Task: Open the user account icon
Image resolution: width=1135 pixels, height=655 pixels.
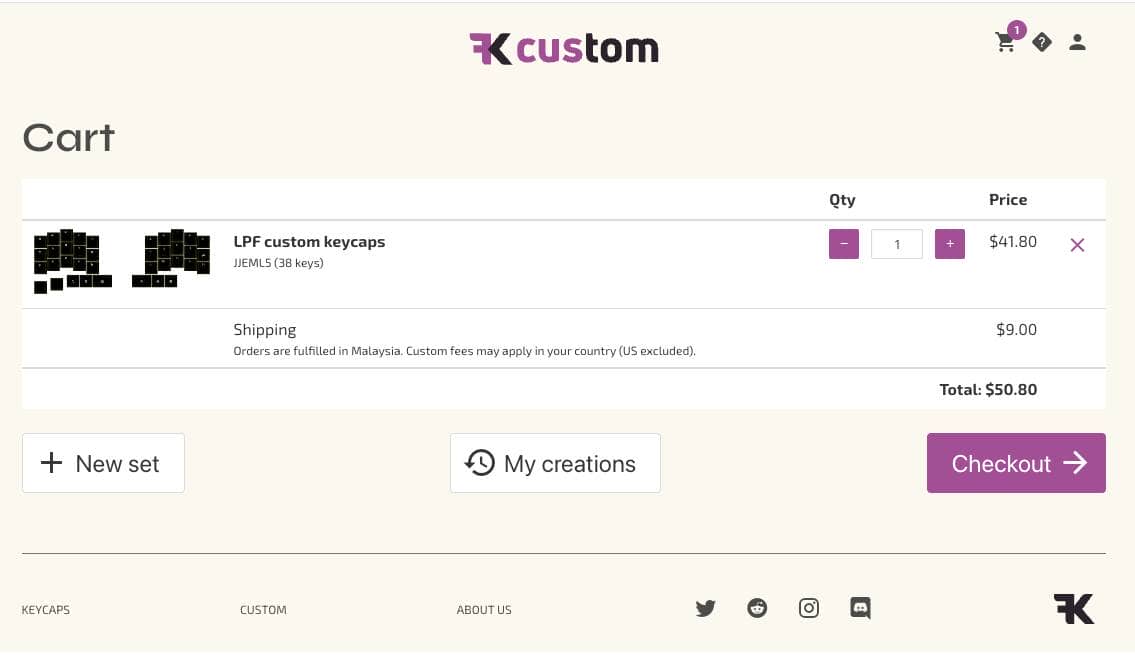Action: click(x=1077, y=42)
